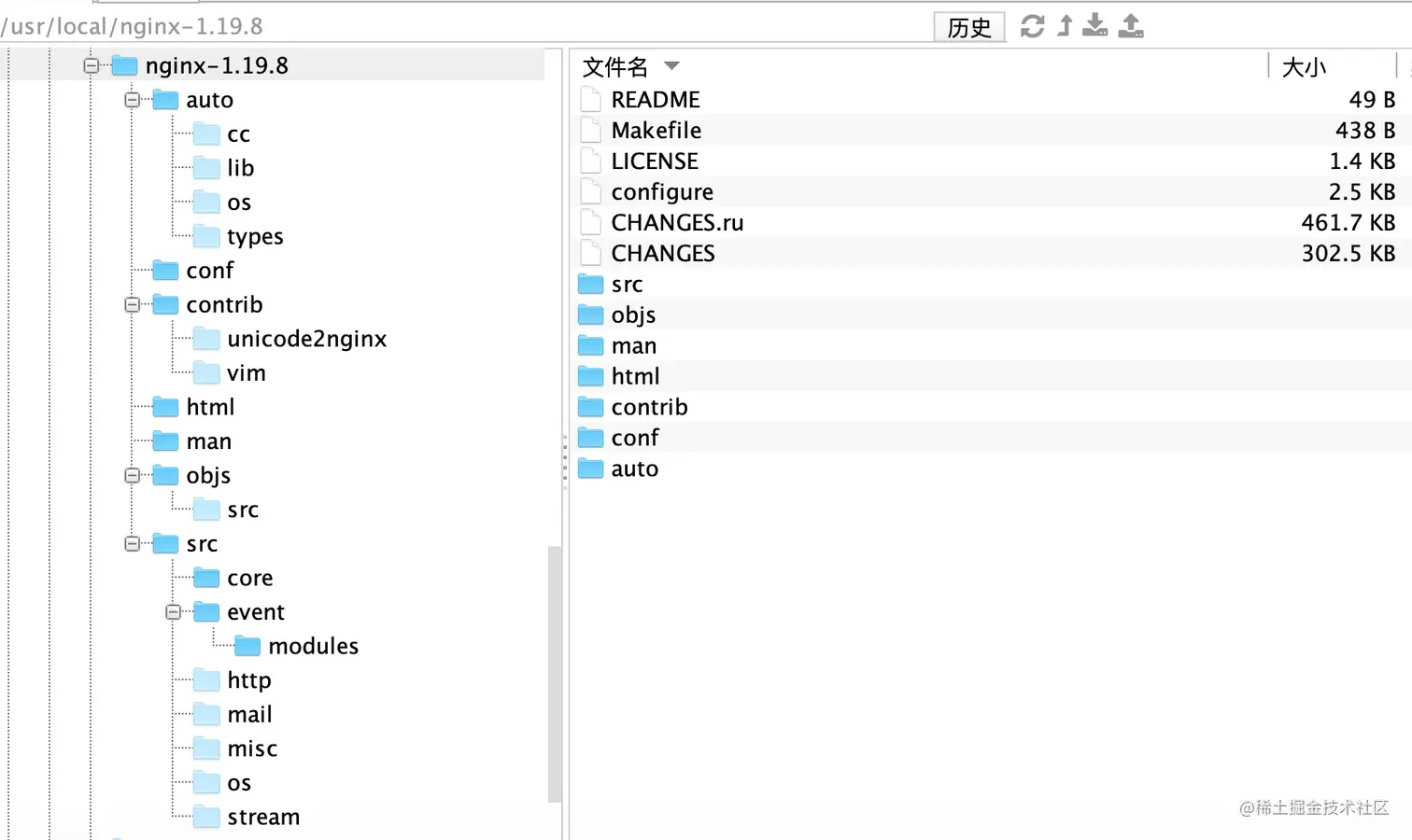Click the upload icon on the toolbar
Screen dimensions: 1412x840
click(x=1130, y=26)
